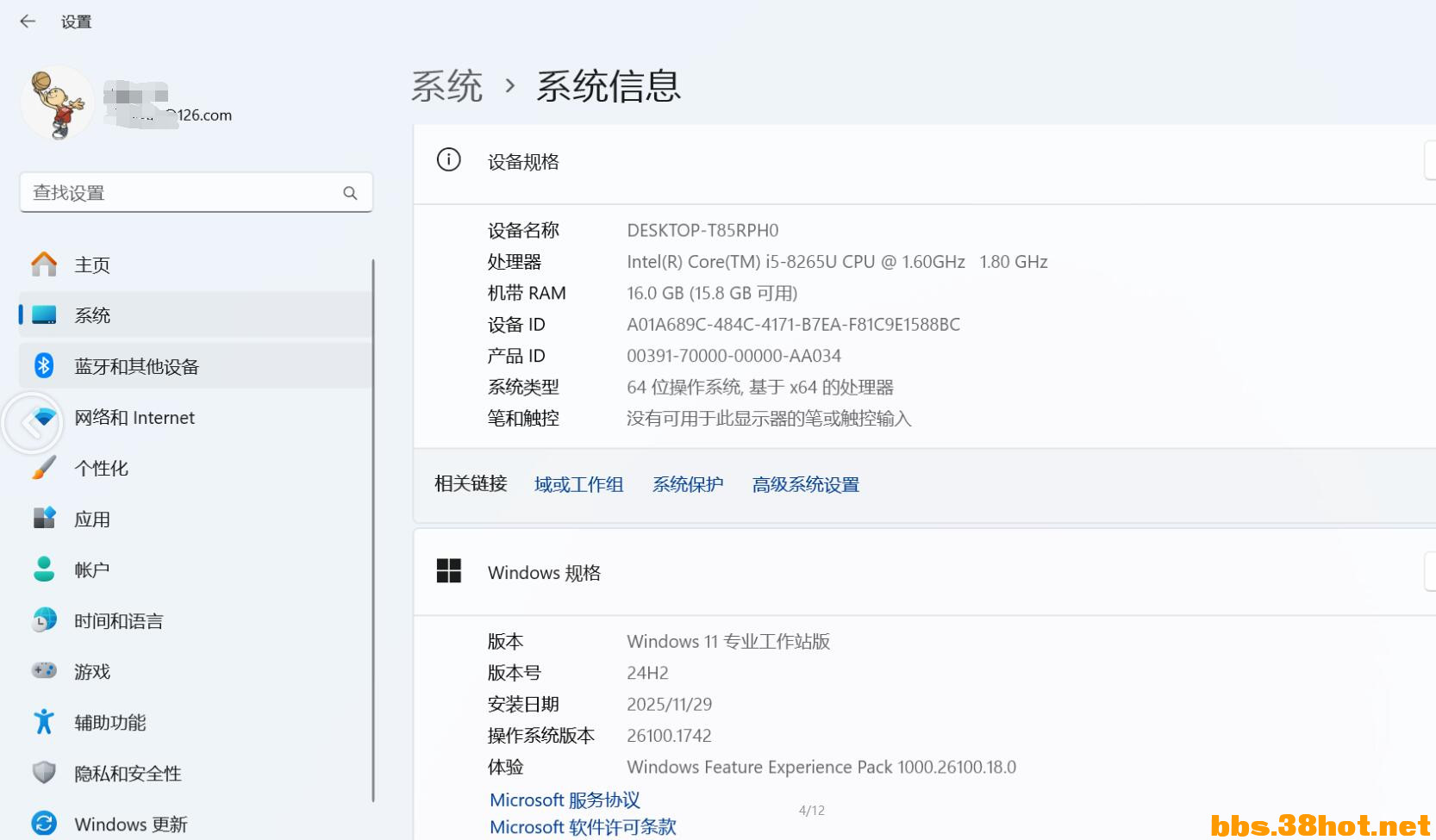Click version value 24H2
Viewport: 1436px width, 840px height.
pyautogui.click(x=647, y=673)
